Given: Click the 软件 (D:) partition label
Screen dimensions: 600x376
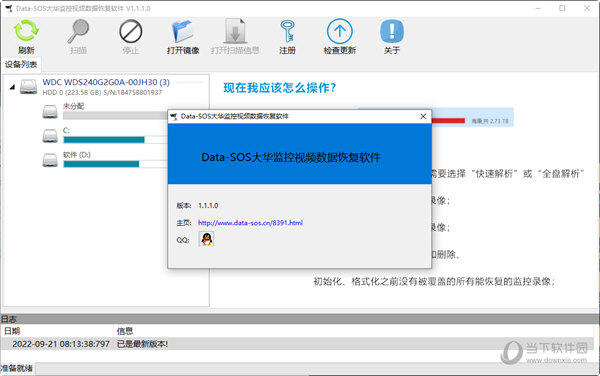Looking at the screenshot, I should (77, 155).
